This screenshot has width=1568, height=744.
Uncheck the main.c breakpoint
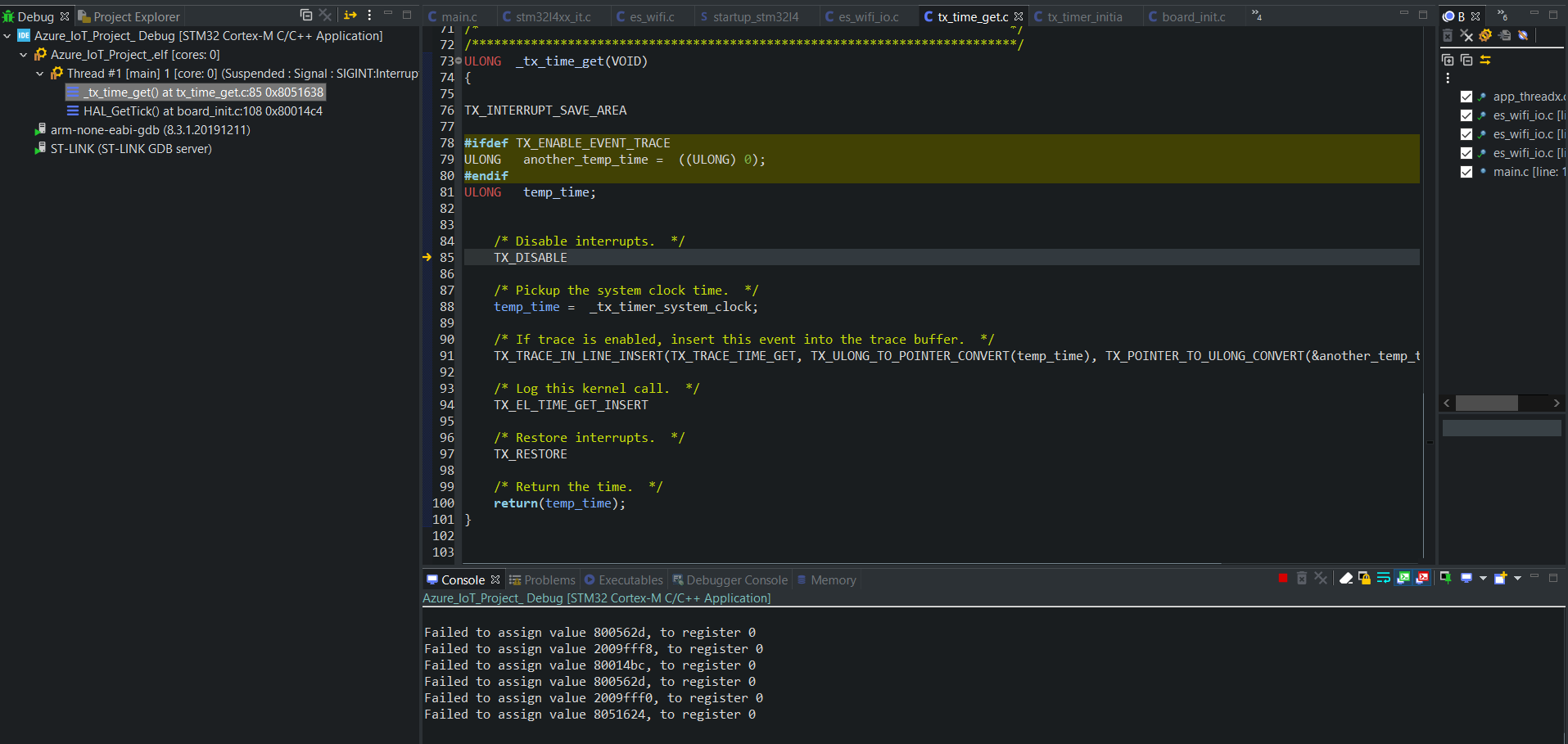[x=1466, y=172]
